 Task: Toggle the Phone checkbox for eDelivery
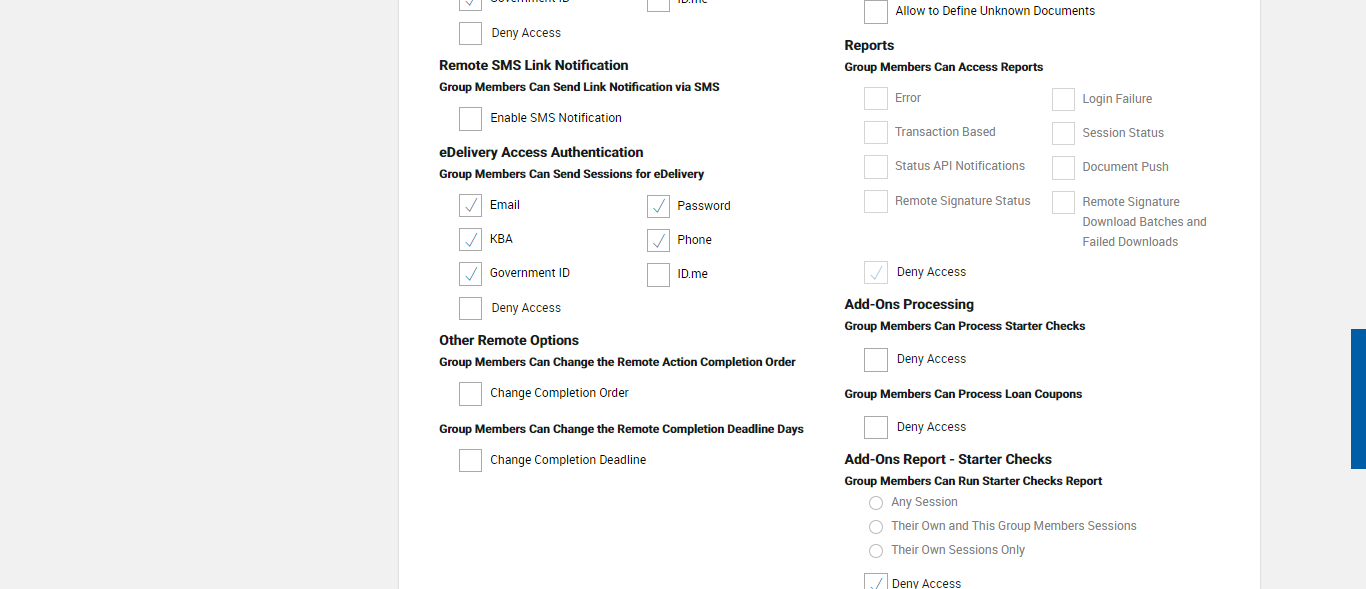tap(658, 241)
